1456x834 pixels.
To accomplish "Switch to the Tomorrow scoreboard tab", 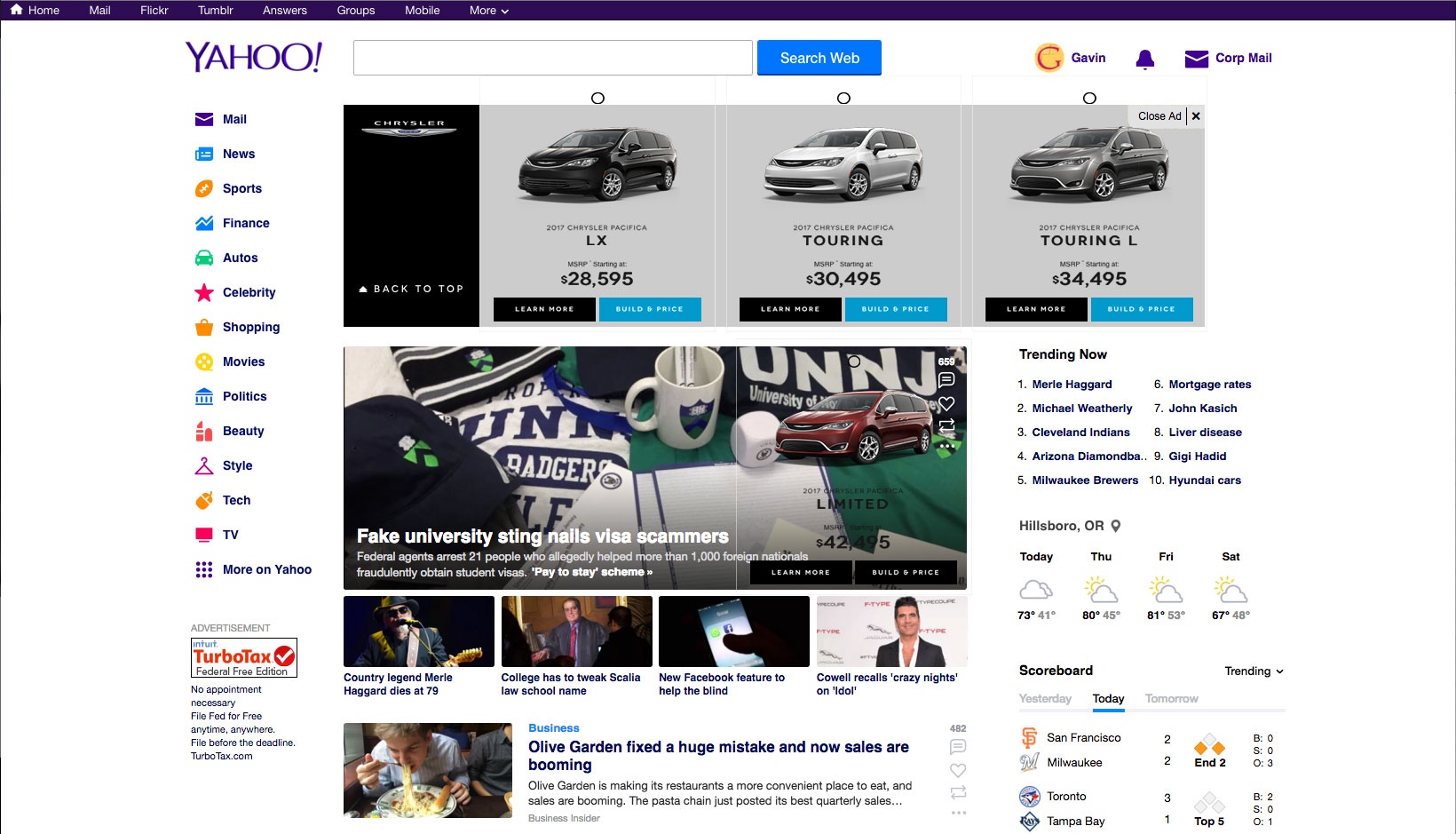I will pos(1172,699).
